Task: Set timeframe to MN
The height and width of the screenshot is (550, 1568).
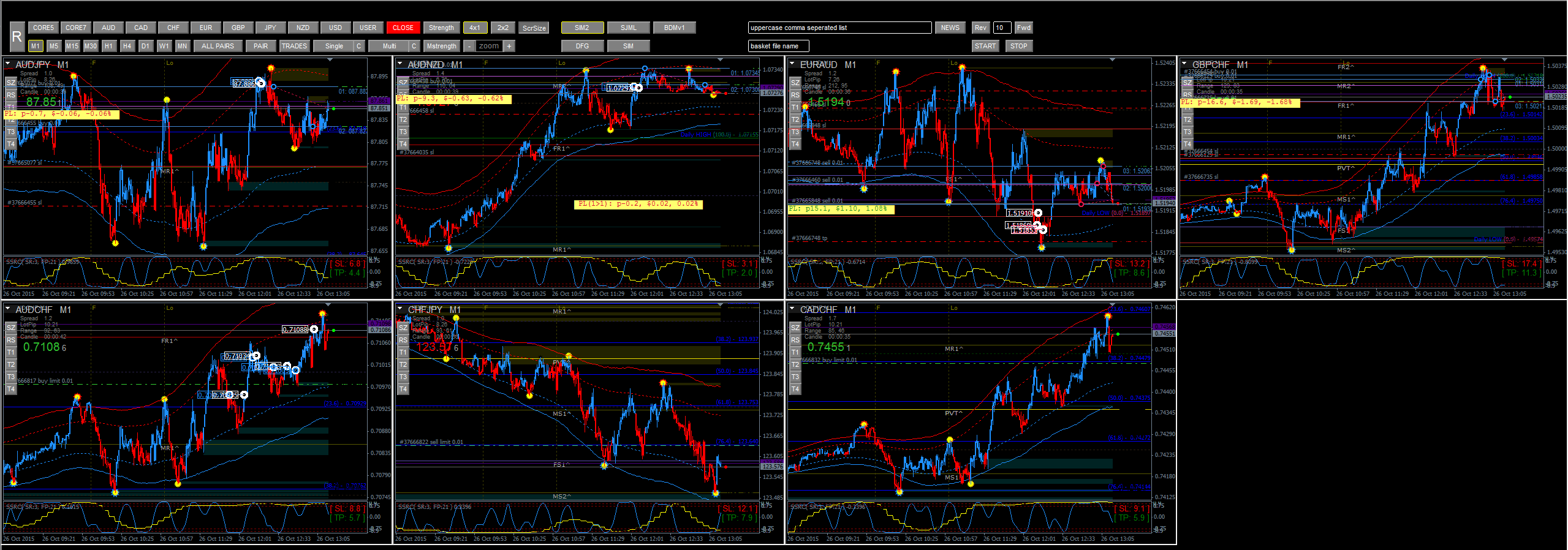Action: point(182,46)
